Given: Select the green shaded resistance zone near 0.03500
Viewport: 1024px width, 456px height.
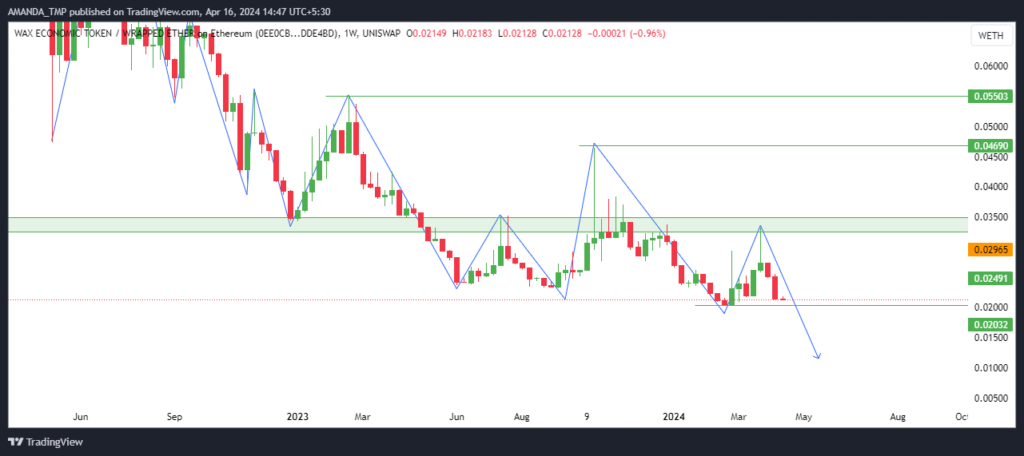Looking at the screenshot, I should tap(487, 224).
